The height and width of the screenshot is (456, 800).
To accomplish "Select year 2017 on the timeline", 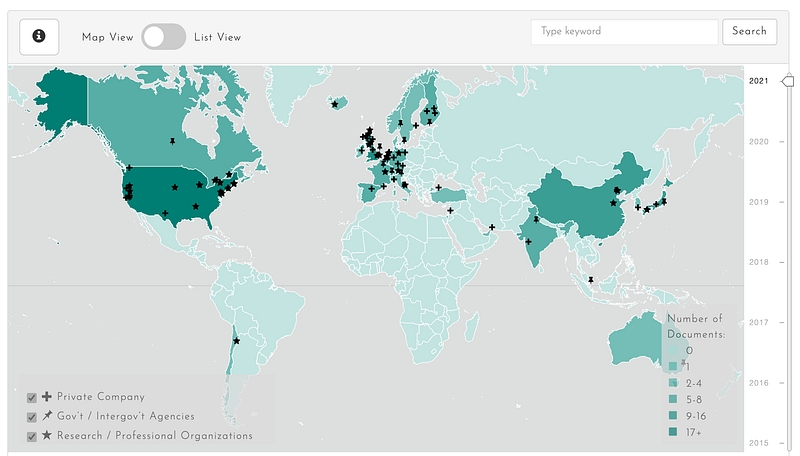I will [758, 322].
